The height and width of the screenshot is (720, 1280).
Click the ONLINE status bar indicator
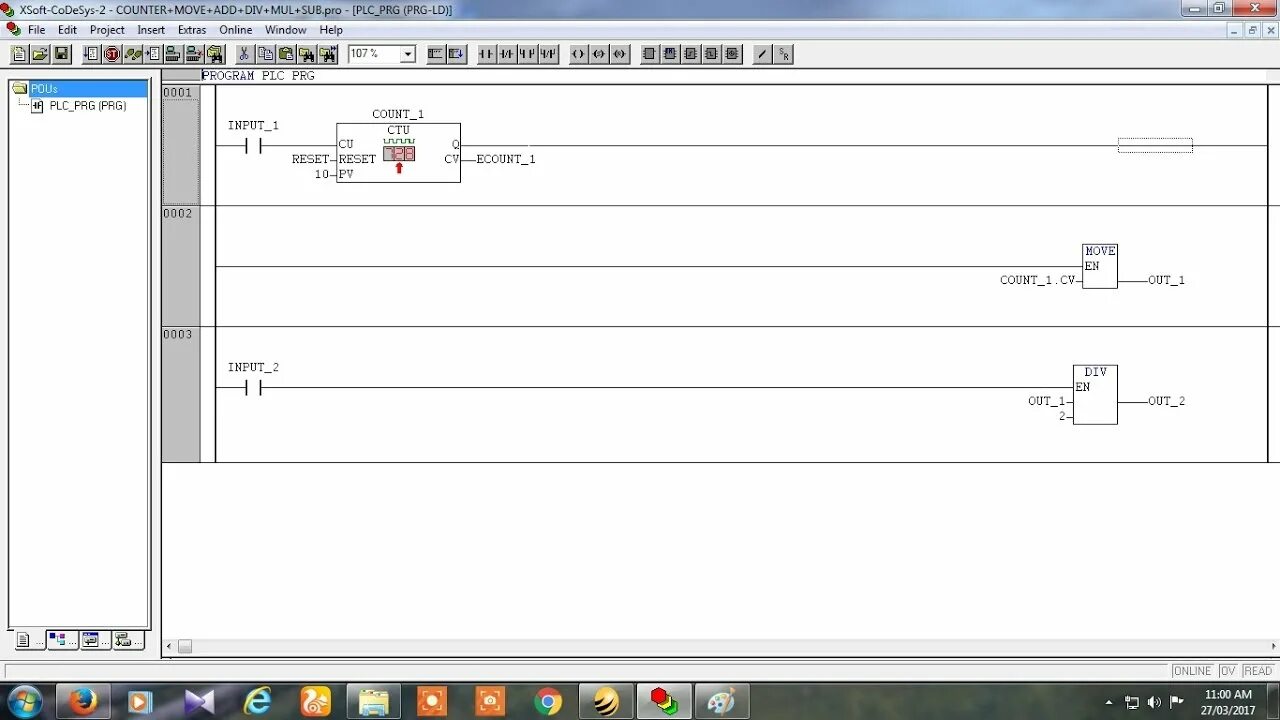point(1192,671)
